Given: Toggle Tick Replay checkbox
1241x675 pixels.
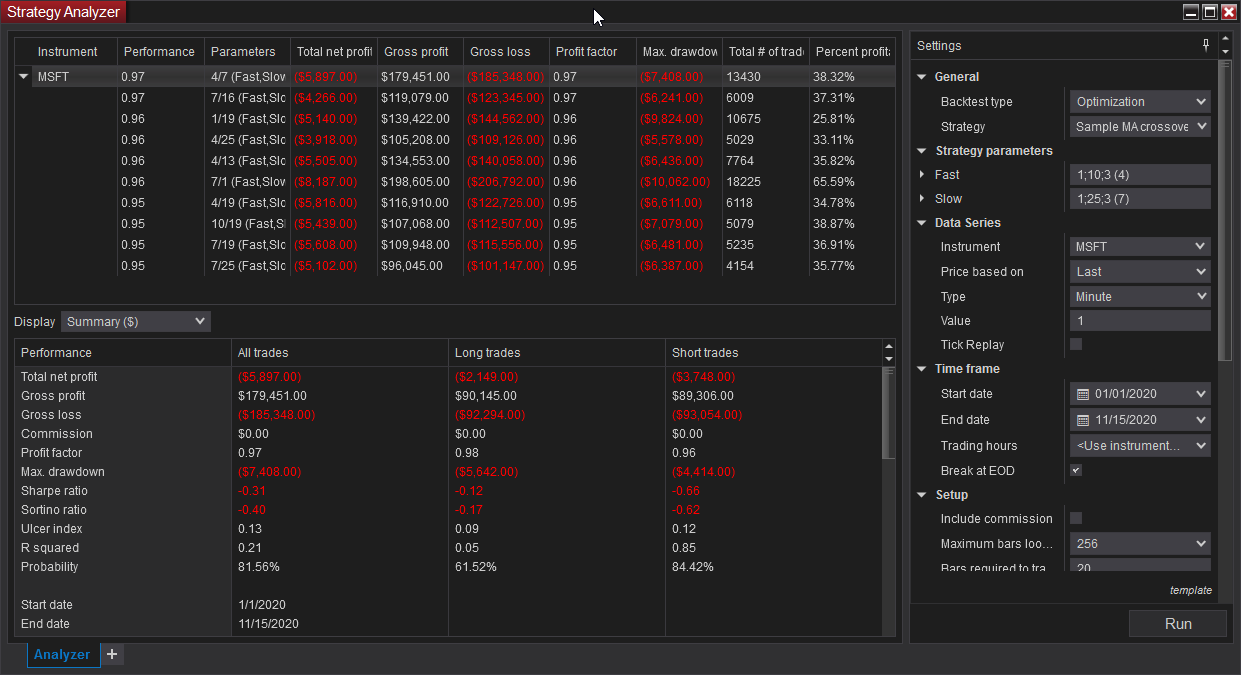Looking at the screenshot, I should [x=1076, y=344].
